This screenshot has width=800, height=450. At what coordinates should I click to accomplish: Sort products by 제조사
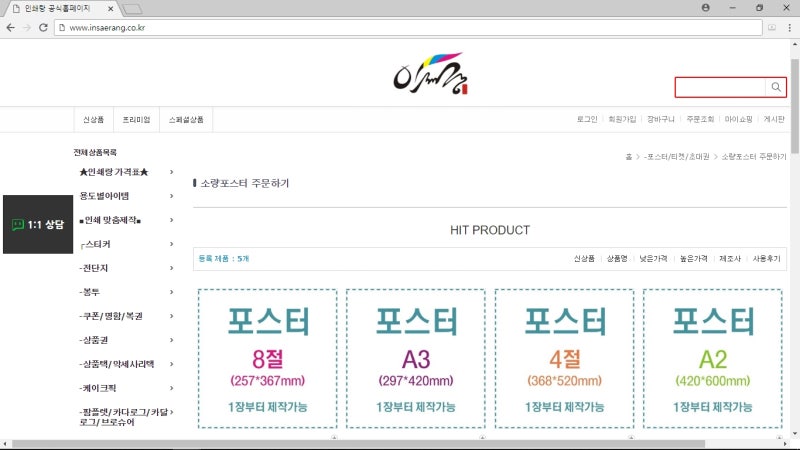730,259
